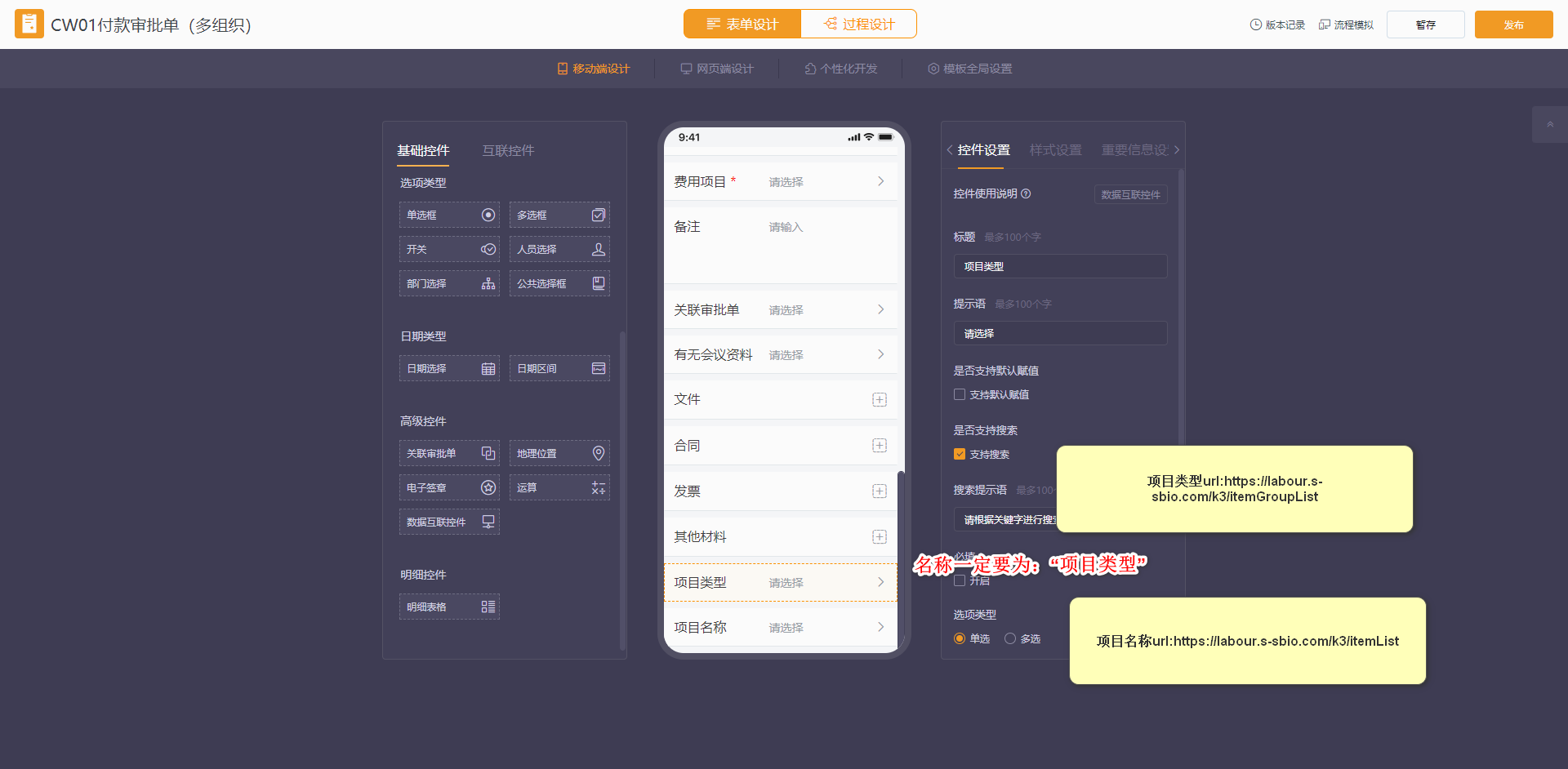The height and width of the screenshot is (769, 1568).
Task: Expand the 项目名称 field chevron
Action: (880, 627)
